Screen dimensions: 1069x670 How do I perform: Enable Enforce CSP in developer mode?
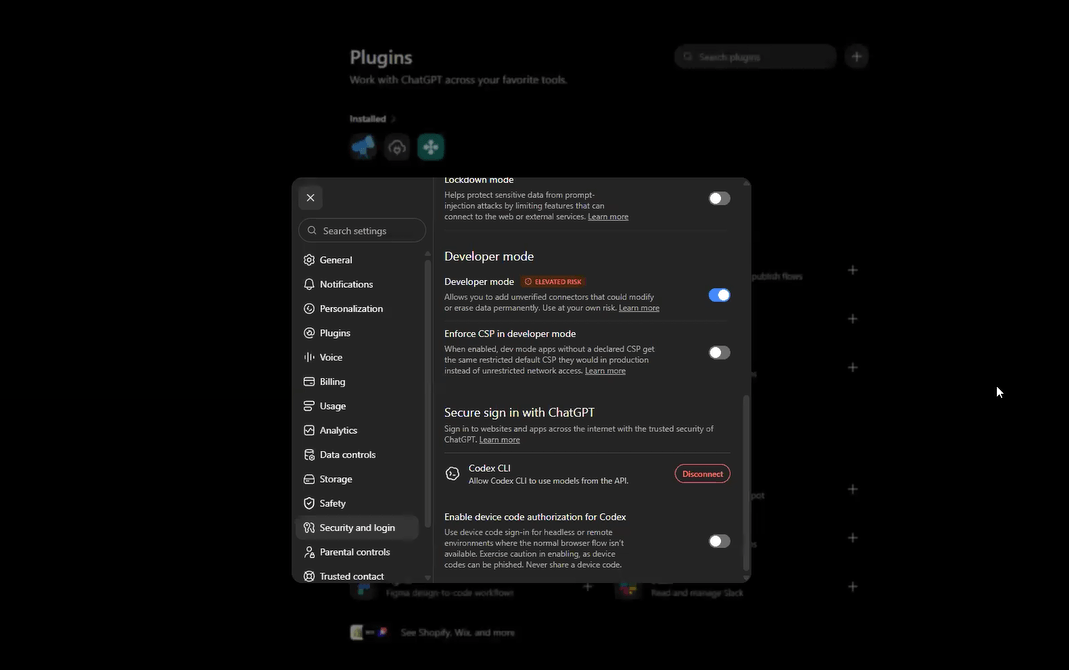719,352
